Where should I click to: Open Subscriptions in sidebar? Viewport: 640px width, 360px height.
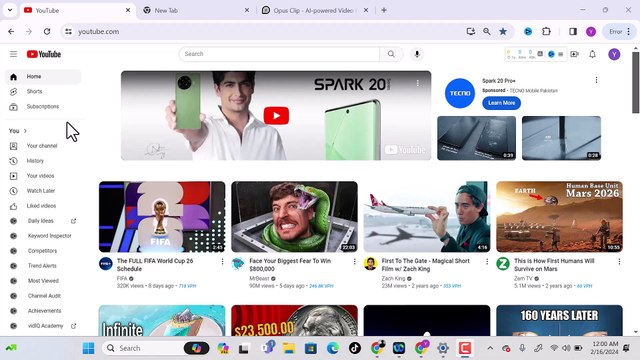[43, 107]
